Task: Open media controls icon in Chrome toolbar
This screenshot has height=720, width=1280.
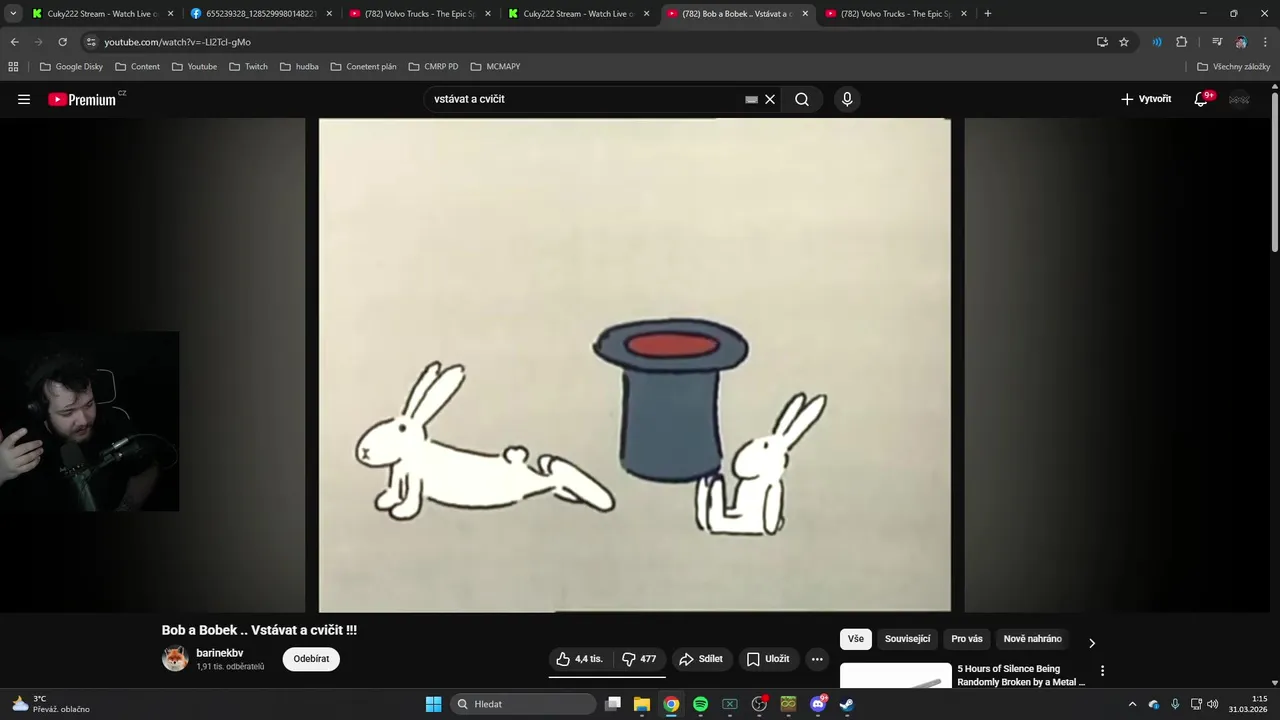Action: [x=1217, y=42]
